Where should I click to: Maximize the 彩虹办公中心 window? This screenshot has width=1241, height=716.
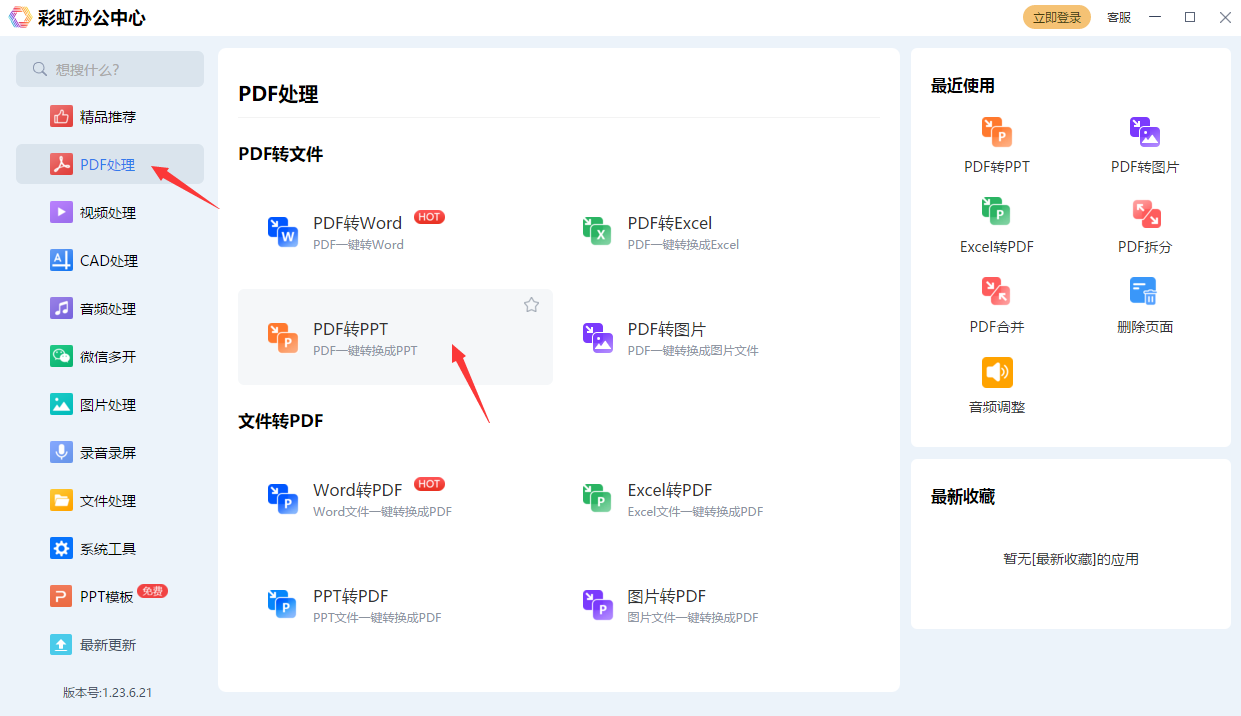(1190, 17)
